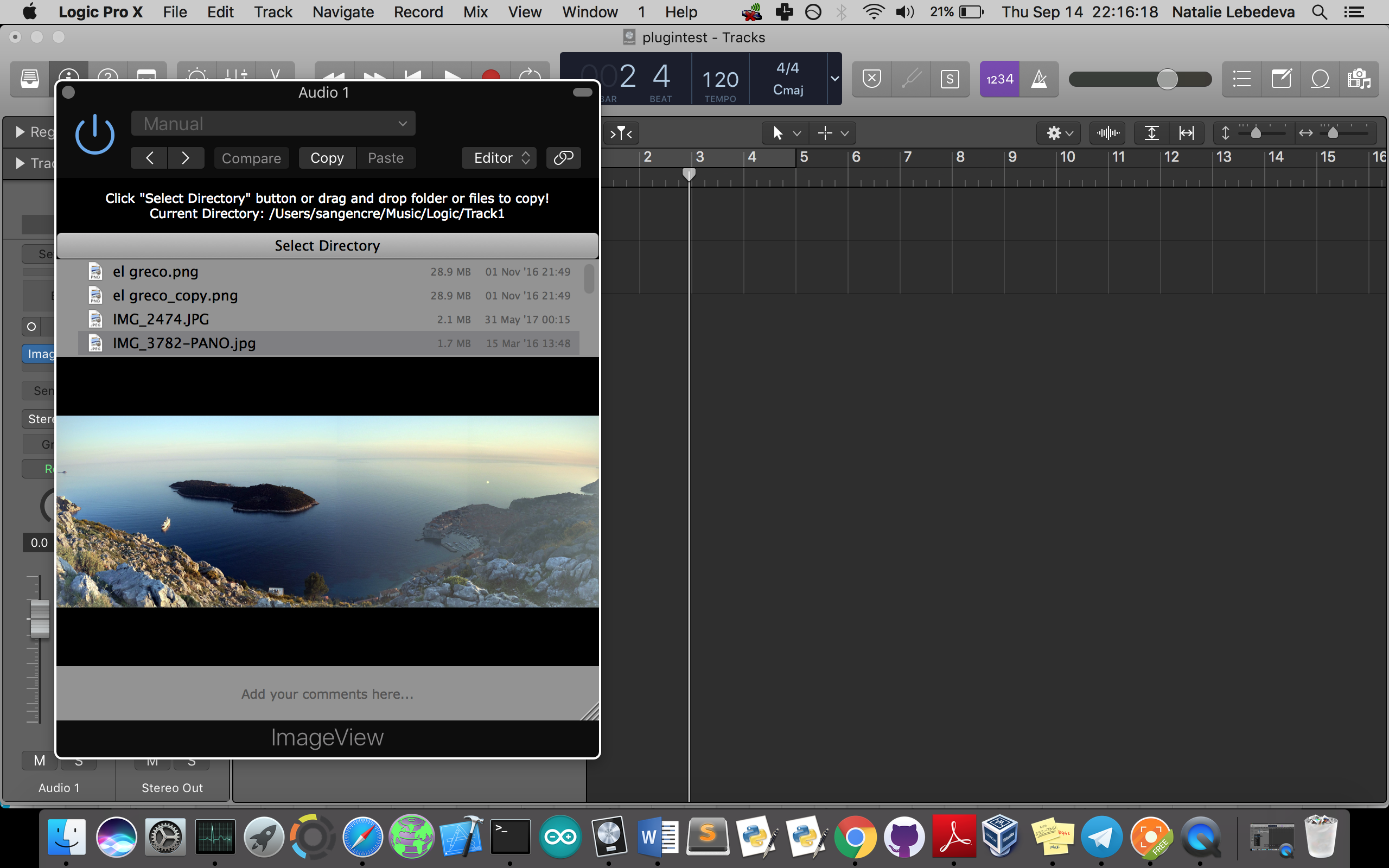
Task: Click the Solo S button in the control bar
Action: [950, 79]
